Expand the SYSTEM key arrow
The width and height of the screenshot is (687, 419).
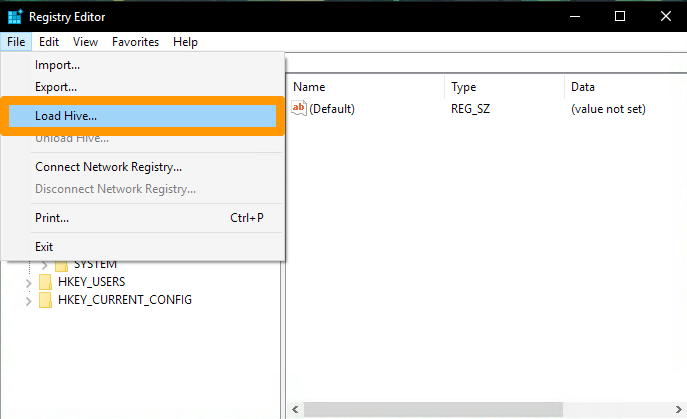click(44, 265)
